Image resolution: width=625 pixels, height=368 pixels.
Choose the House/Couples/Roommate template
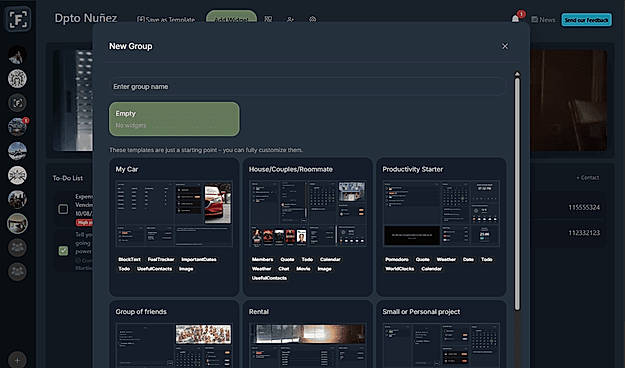(308, 227)
